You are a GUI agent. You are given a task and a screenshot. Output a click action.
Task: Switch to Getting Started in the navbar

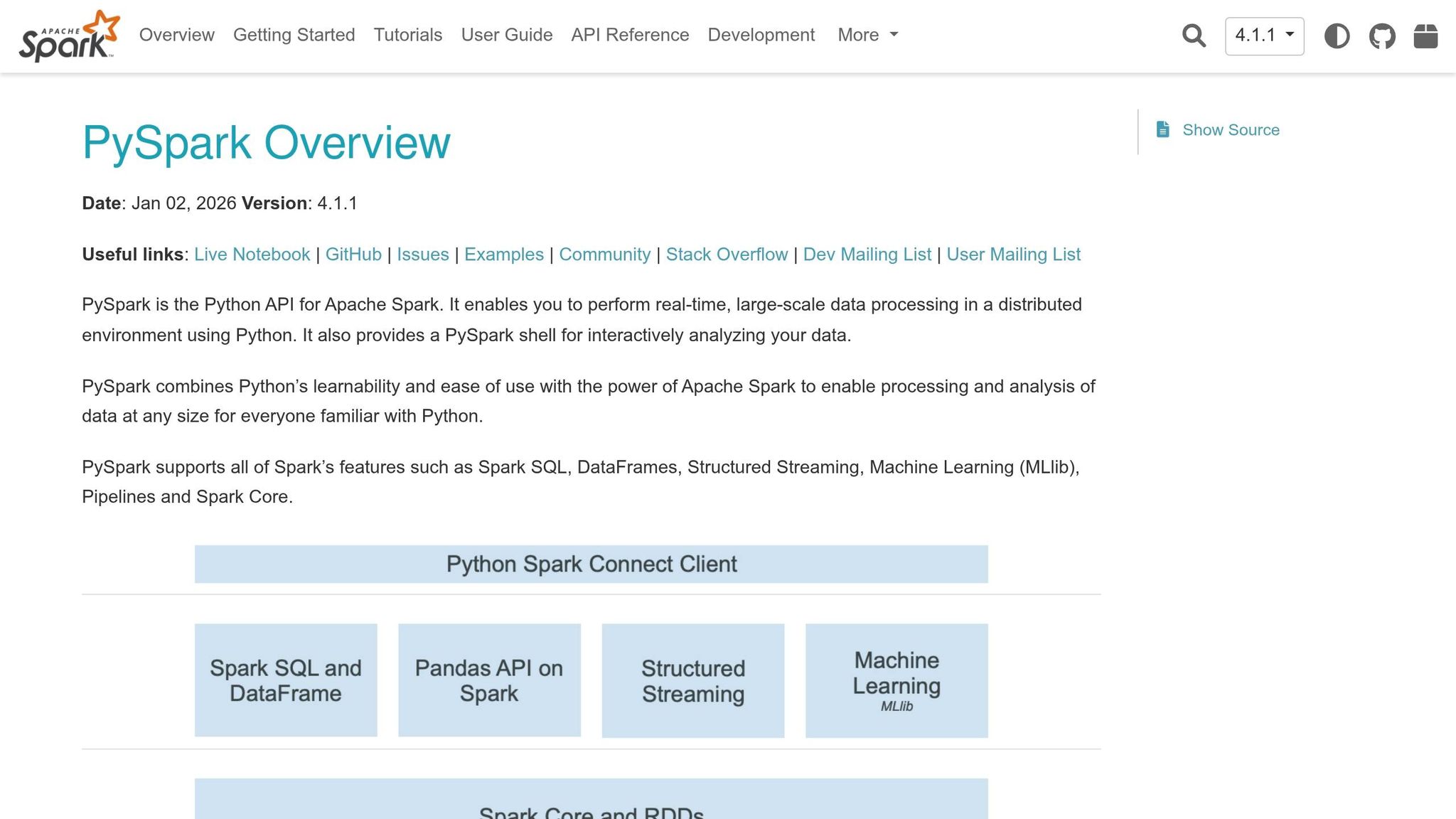pos(294,35)
